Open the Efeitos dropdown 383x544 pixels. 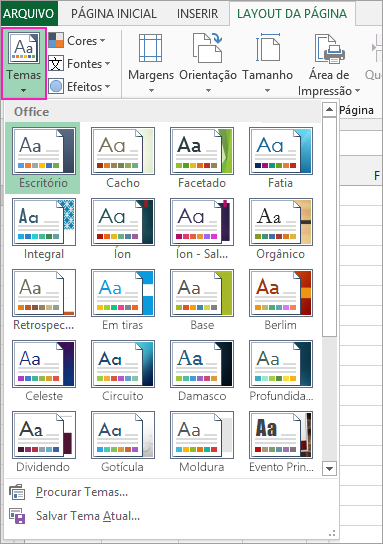79,87
